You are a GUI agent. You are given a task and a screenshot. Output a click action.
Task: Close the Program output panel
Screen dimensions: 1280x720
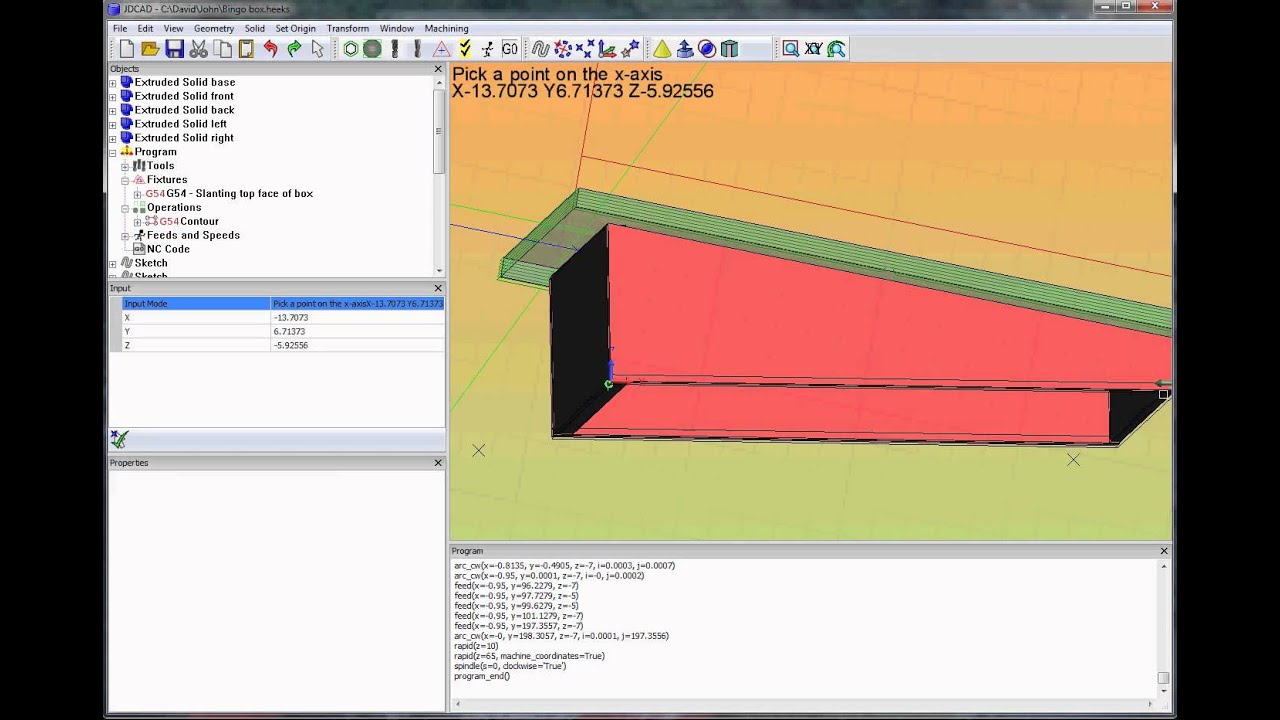click(x=1164, y=551)
